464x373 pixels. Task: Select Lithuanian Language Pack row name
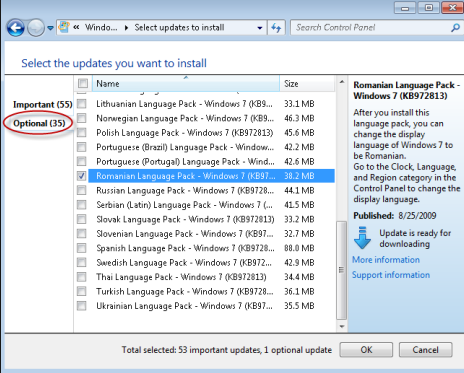[184, 104]
